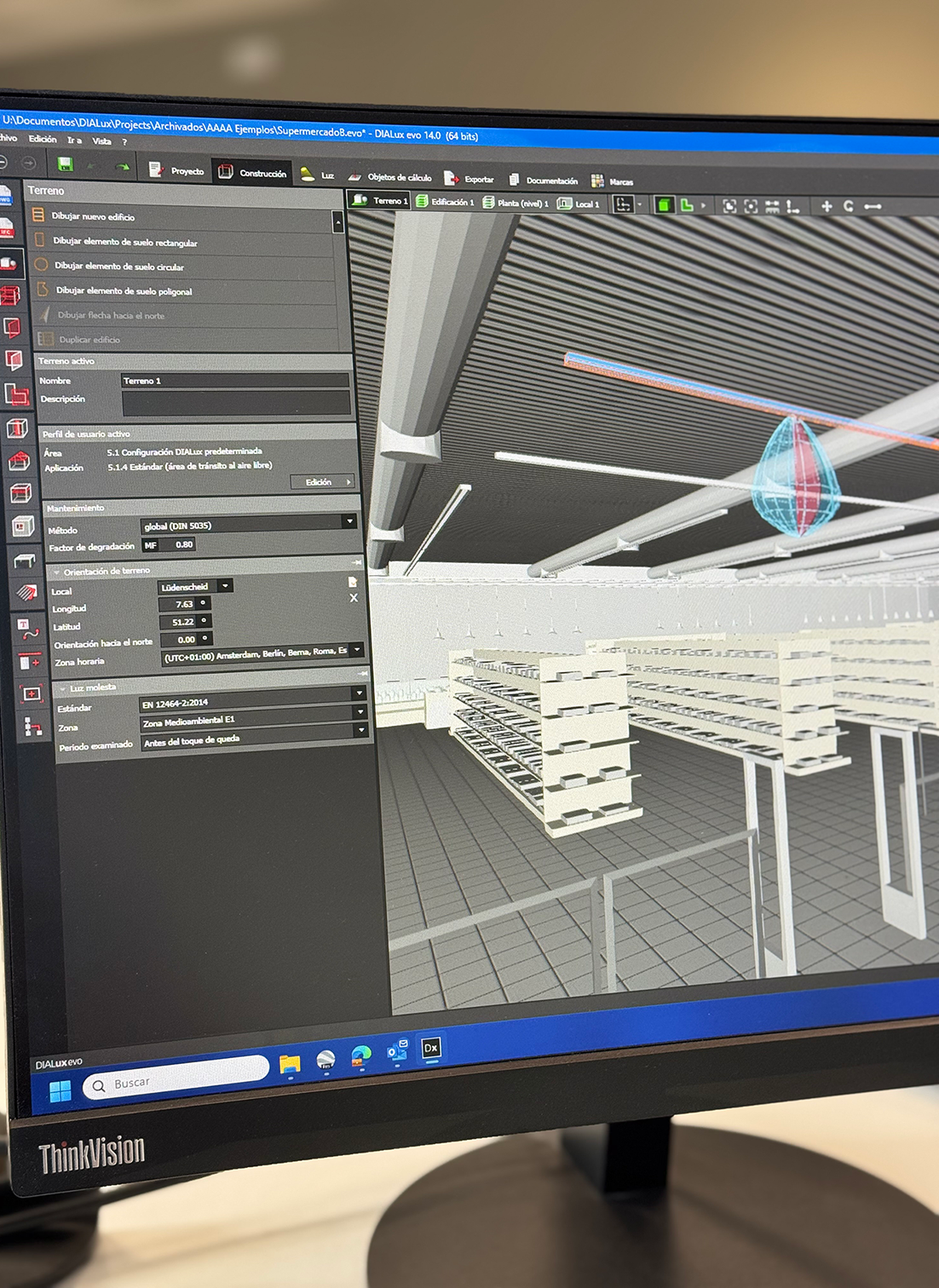Click the X icon in Orientación de terreno
939x1288 pixels.
(x=354, y=598)
